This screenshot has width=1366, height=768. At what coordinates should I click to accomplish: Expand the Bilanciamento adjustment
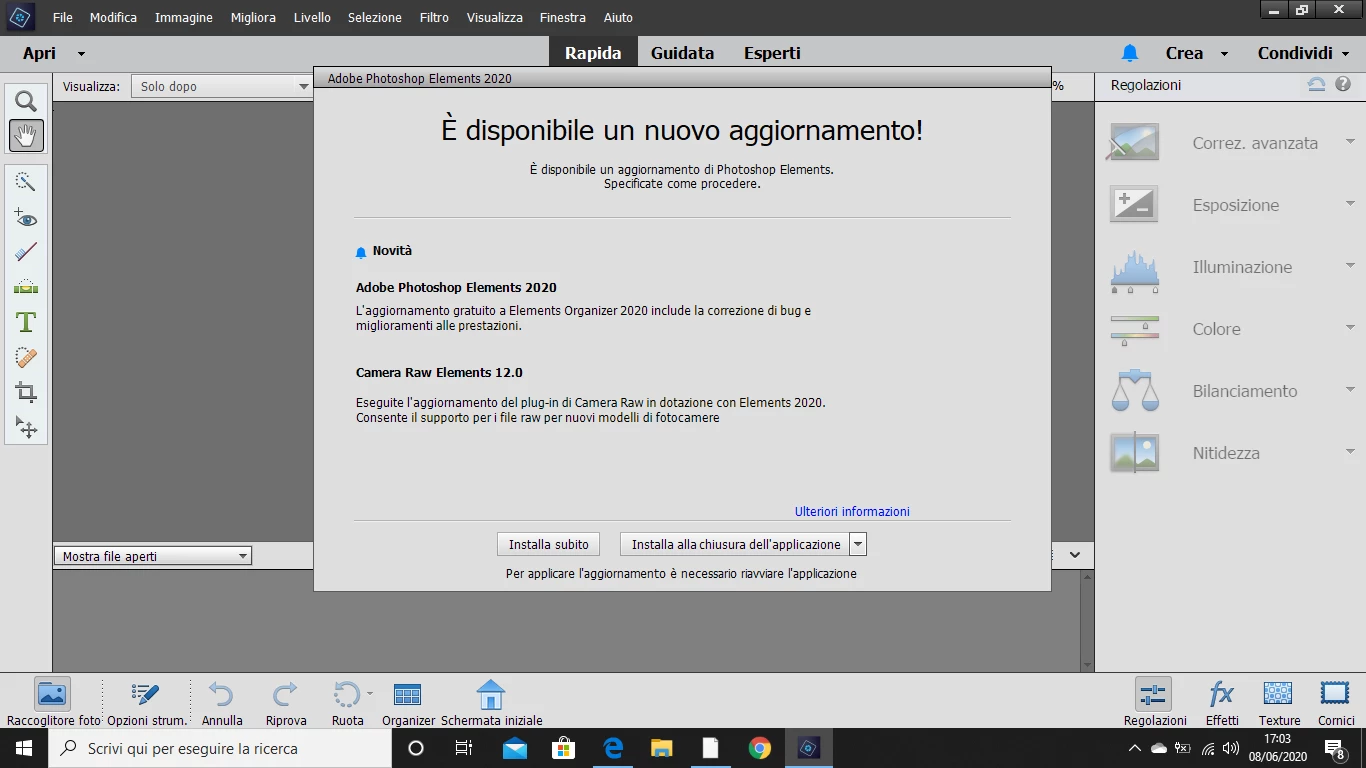coord(1350,390)
